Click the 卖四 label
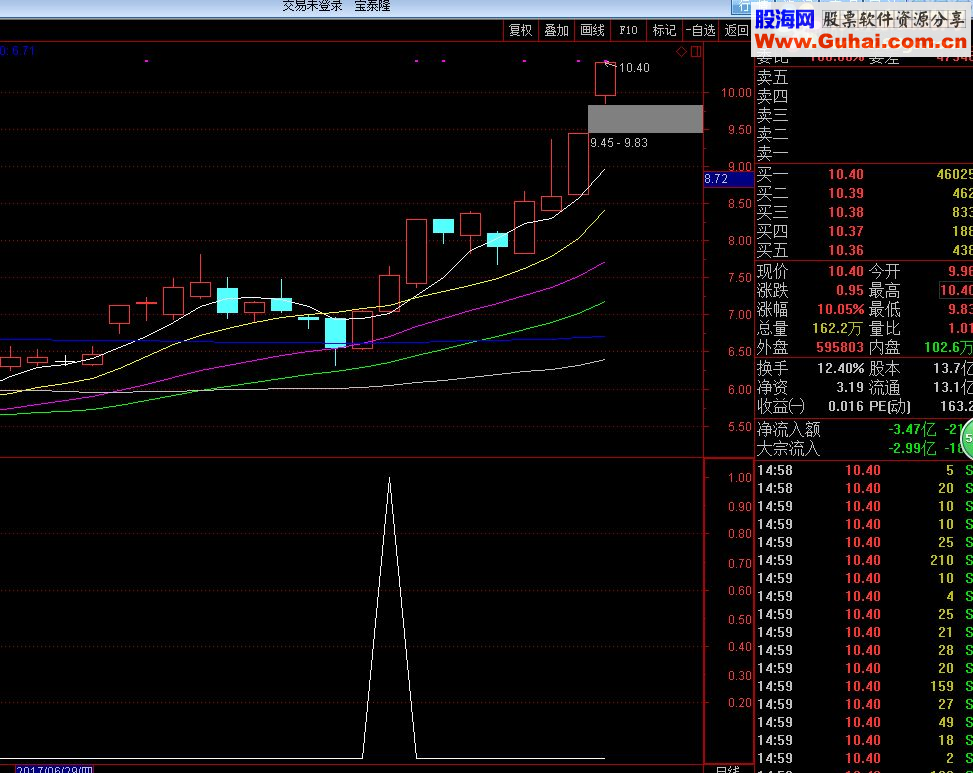The width and height of the screenshot is (973, 773). click(x=773, y=97)
